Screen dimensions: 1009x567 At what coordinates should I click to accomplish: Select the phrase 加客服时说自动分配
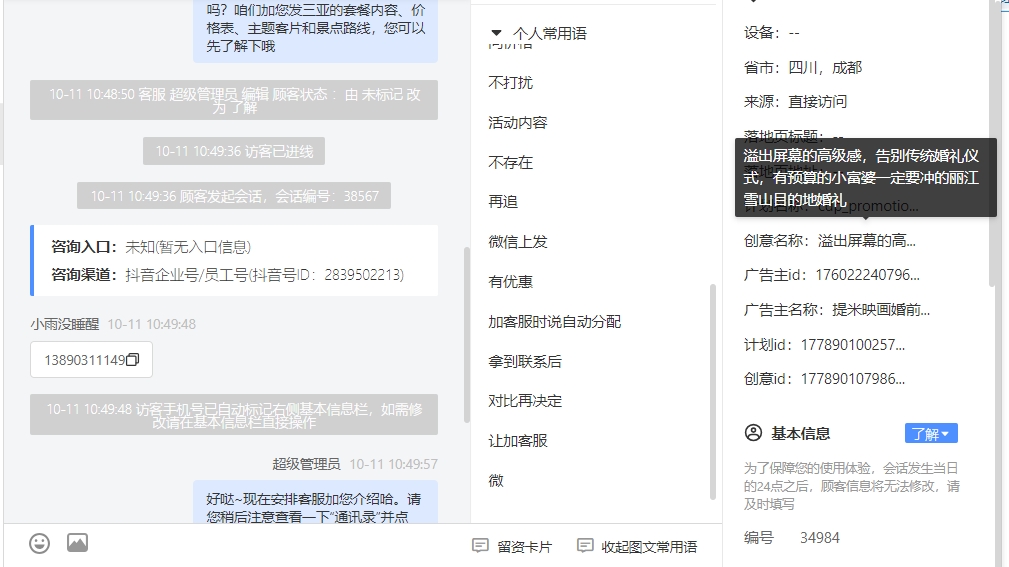click(554, 321)
